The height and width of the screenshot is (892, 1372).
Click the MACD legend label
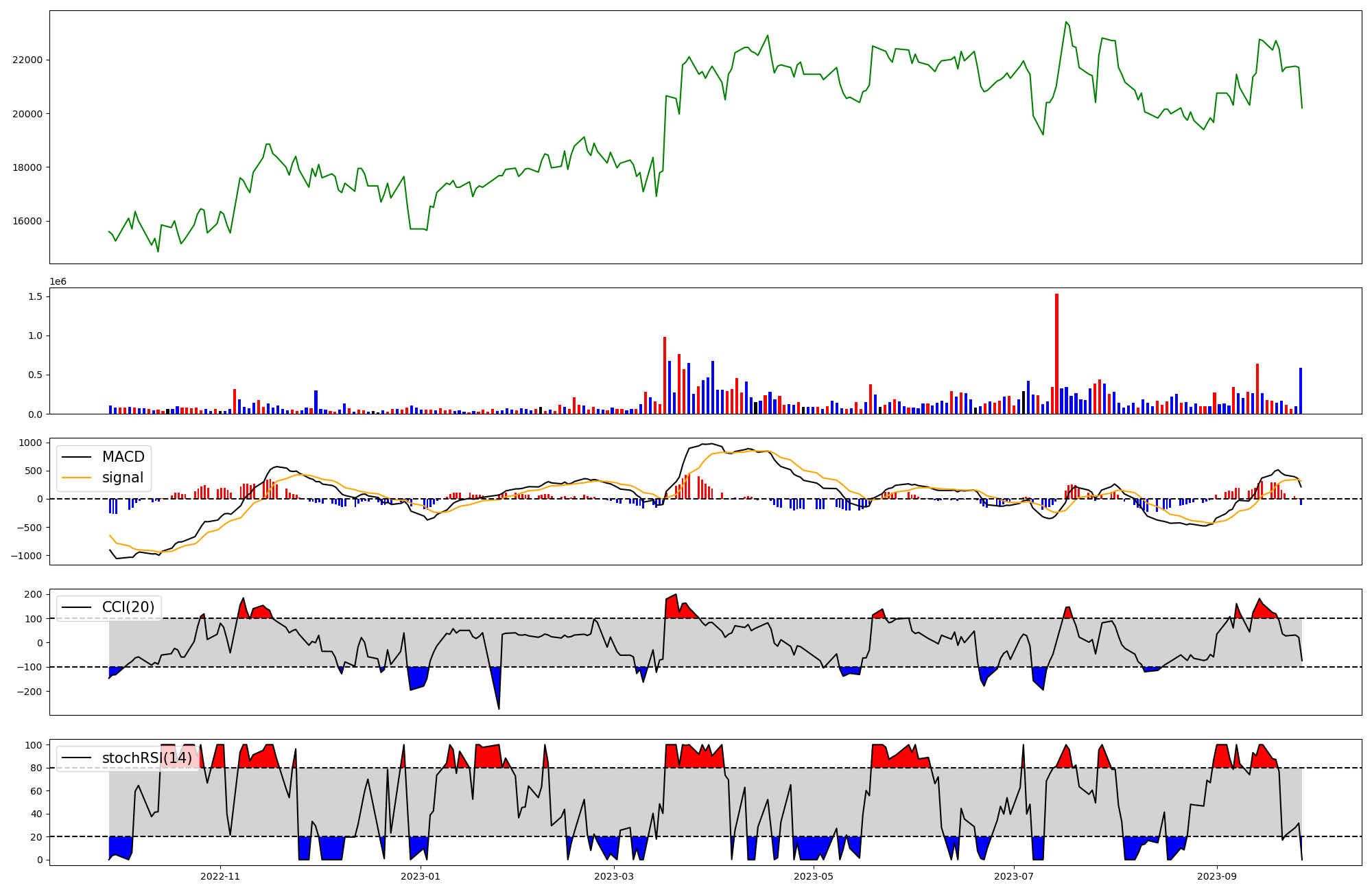point(123,457)
